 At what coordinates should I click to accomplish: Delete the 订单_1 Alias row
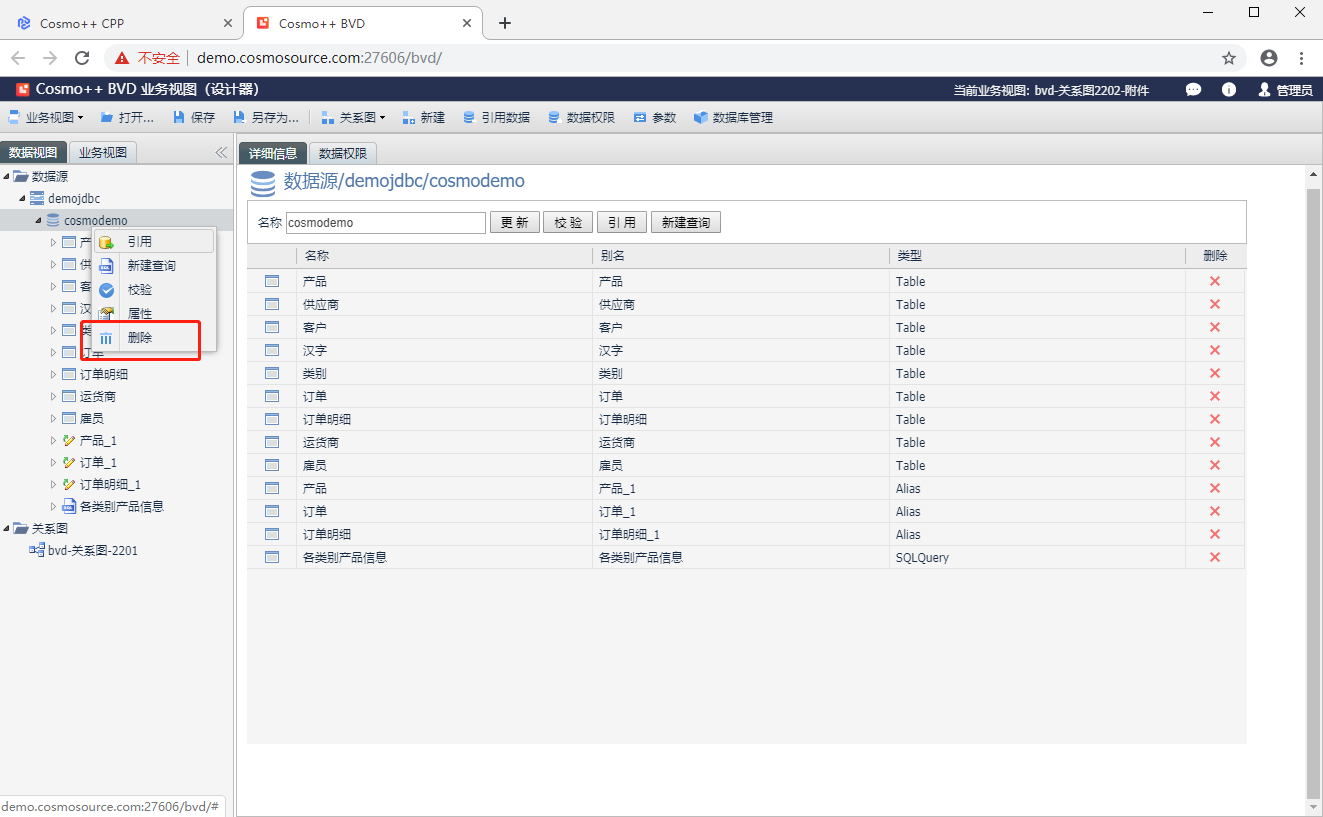click(x=1215, y=511)
